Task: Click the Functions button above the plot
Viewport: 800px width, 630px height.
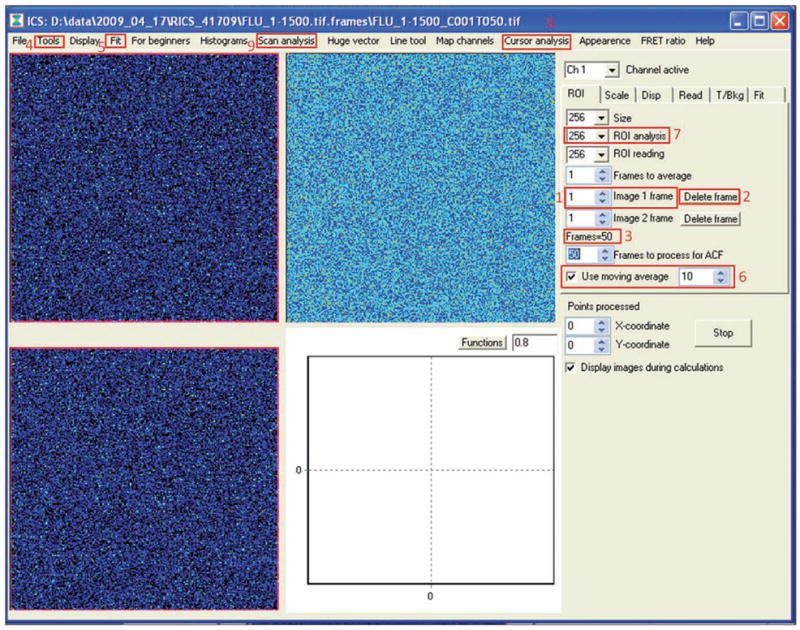Action: 482,343
